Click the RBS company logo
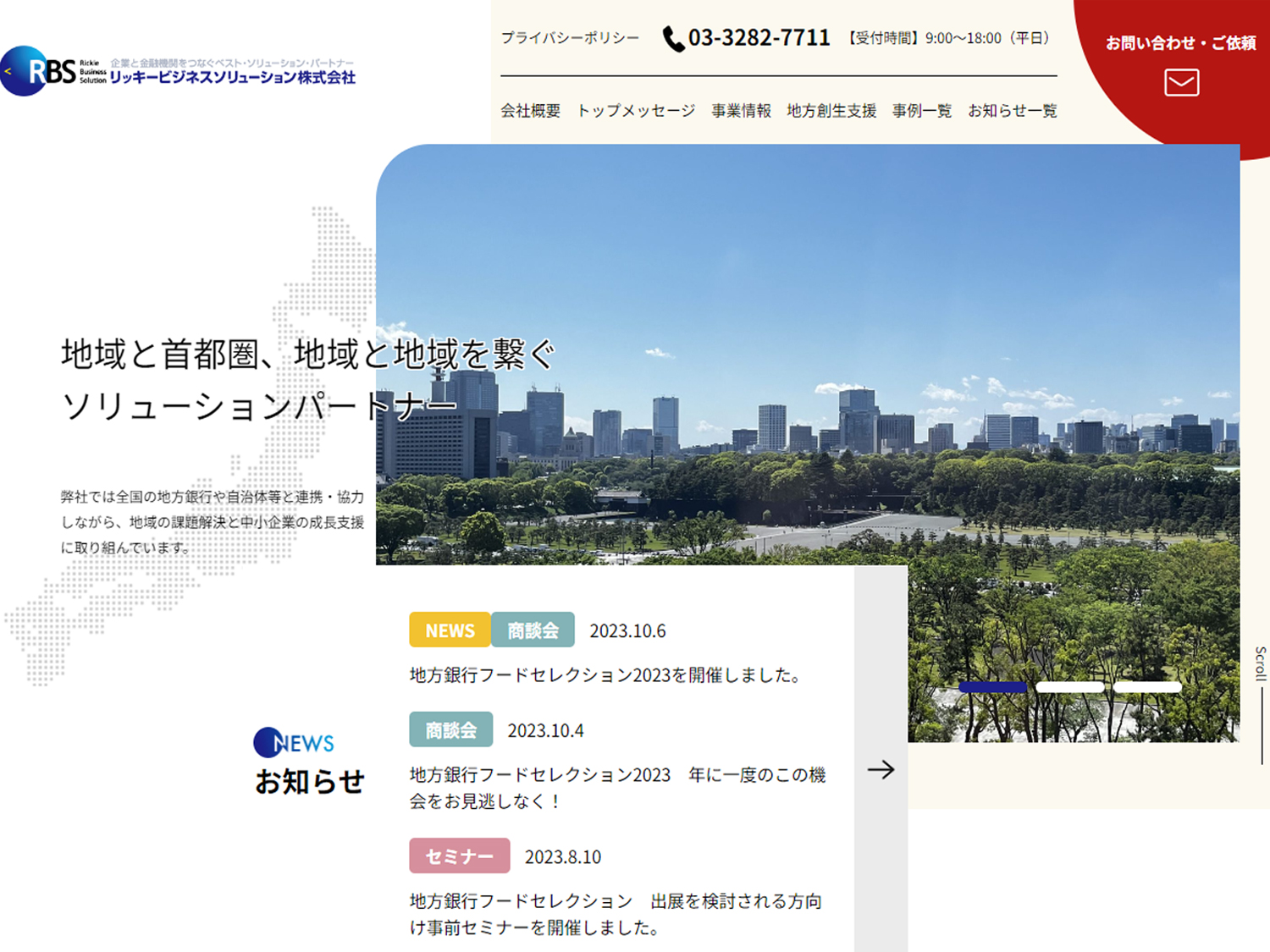This screenshot has height=952, width=1270. pyautogui.click(x=178, y=71)
